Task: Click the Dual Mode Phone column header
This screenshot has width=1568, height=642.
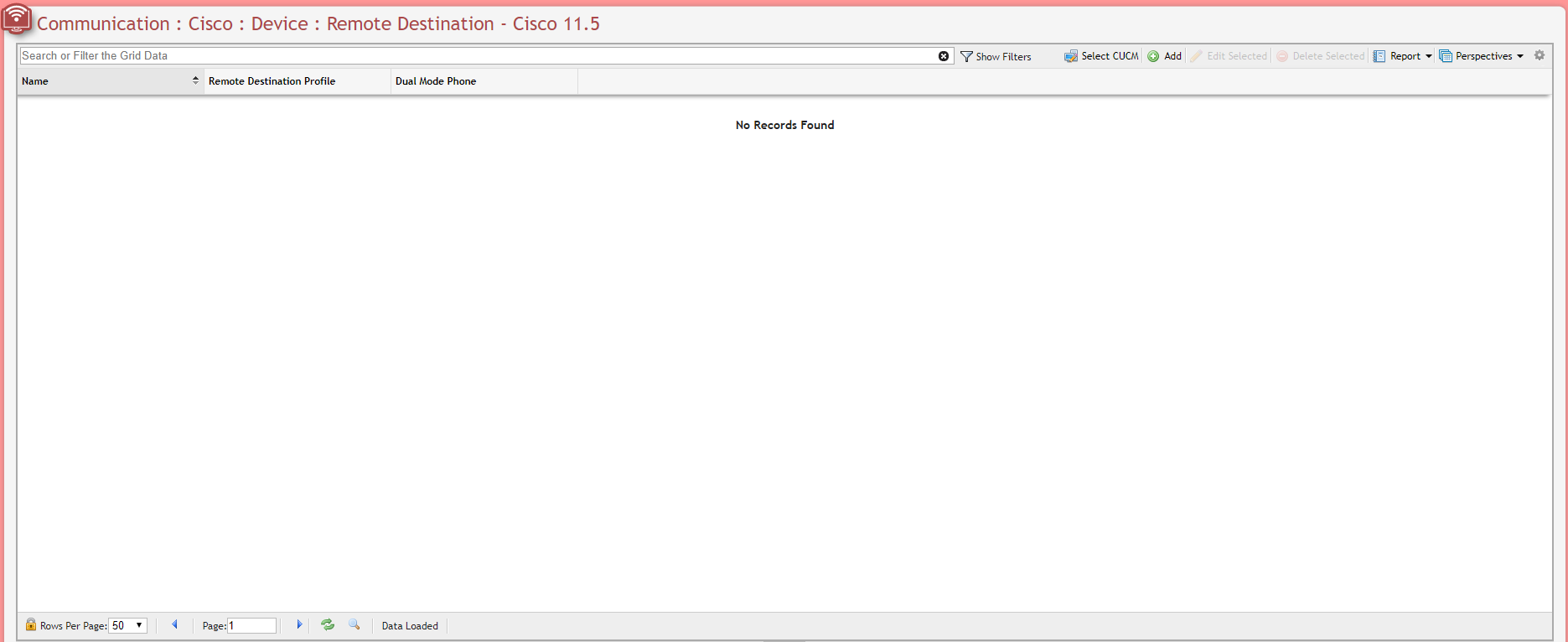Action: pyautogui.click(x=436, y=81)
